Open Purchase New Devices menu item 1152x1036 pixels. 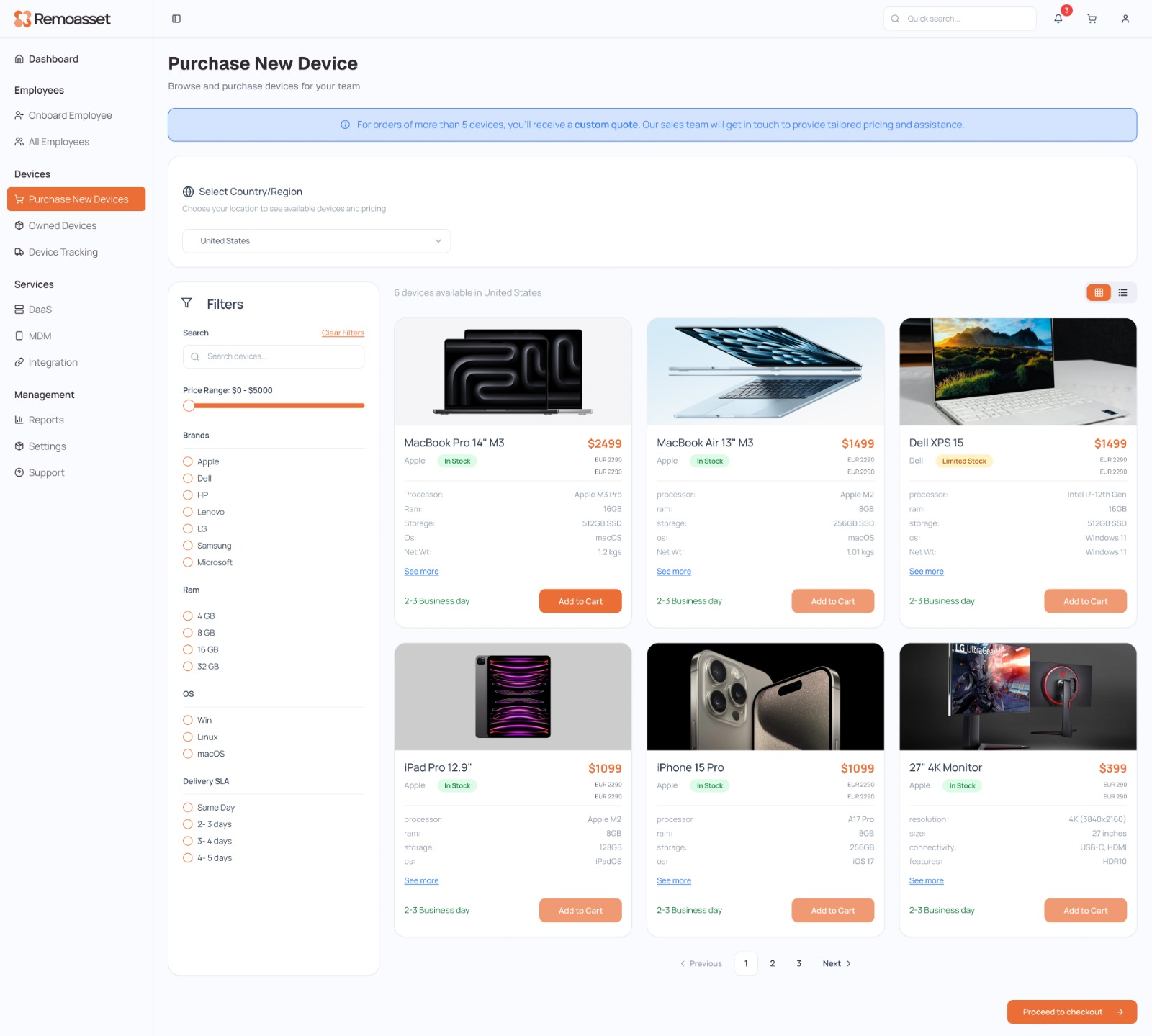click(x=76, y=199)
